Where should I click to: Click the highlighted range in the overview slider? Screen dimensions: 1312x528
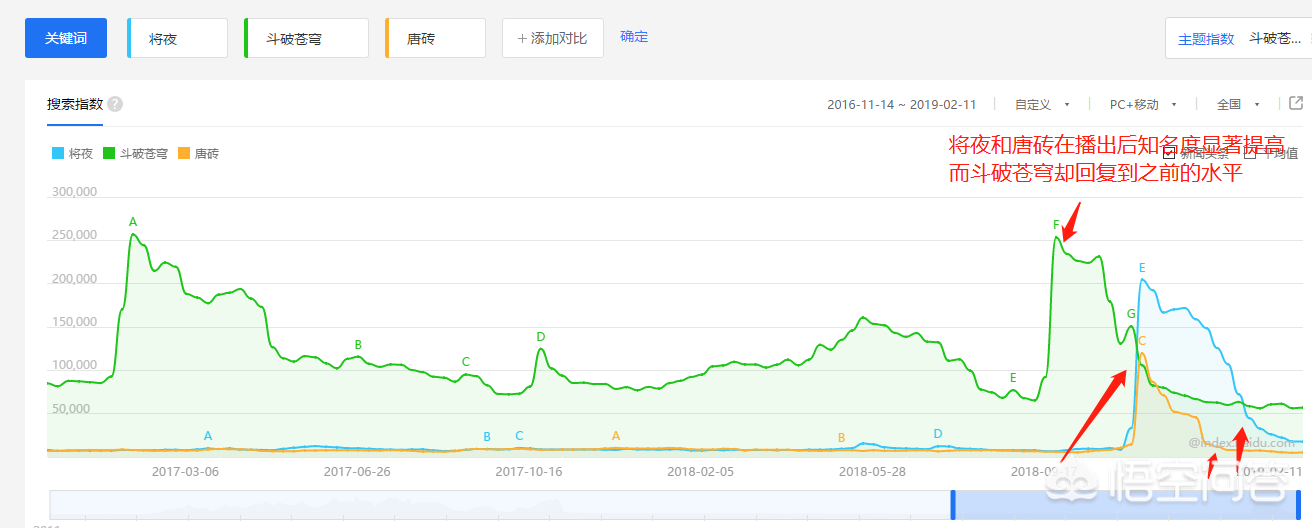pos(1125,504)
